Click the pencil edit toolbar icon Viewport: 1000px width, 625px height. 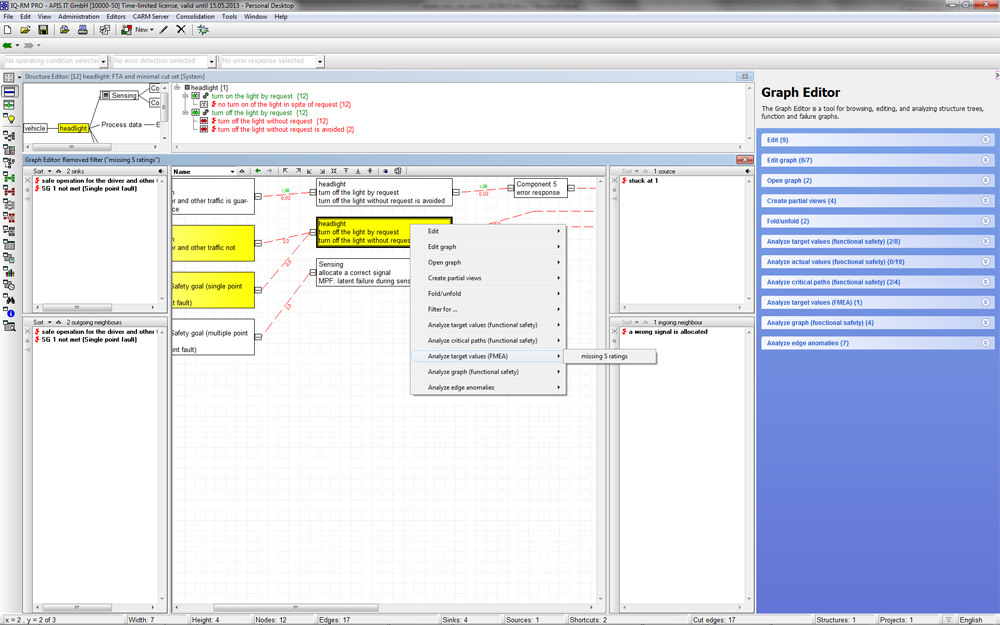[164, 30]
